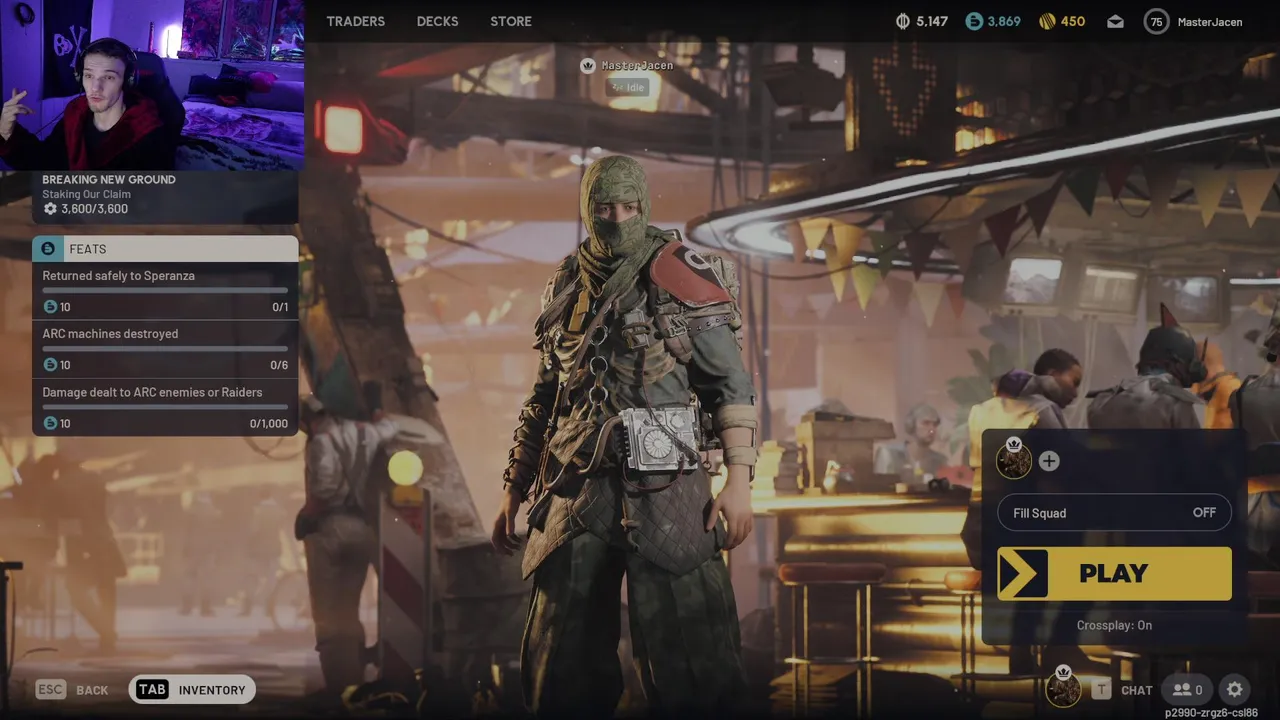Click the Feats header icon
Viewport: 1280px width, 720px height.
pos(48,249)
